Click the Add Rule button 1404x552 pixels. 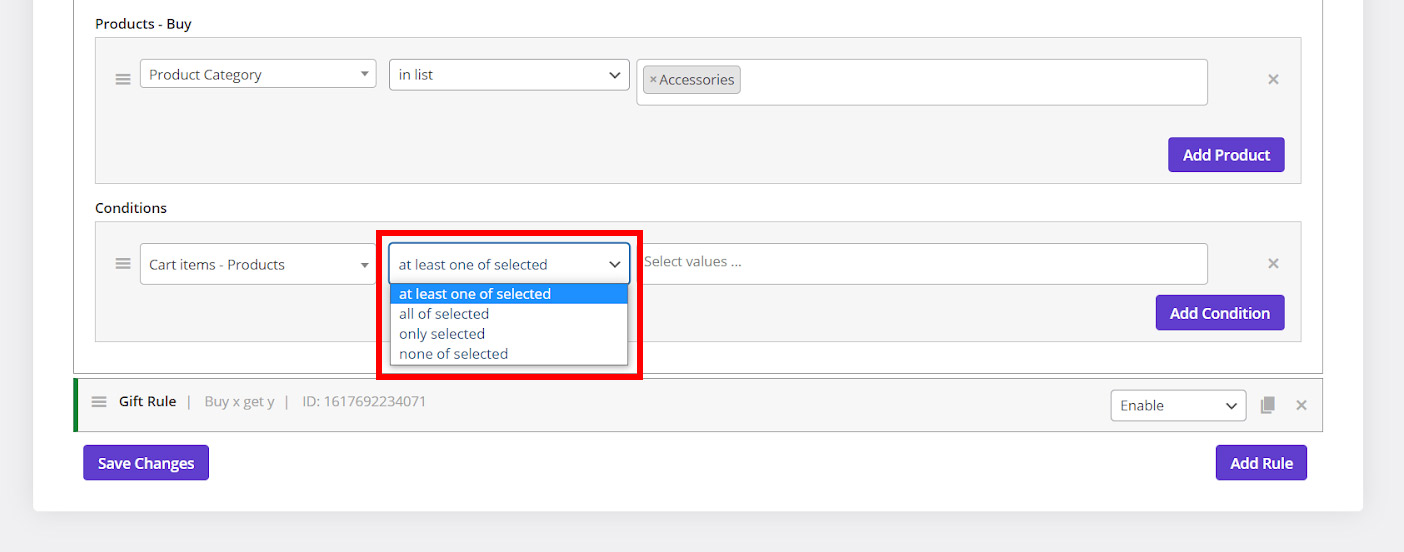1261,463
